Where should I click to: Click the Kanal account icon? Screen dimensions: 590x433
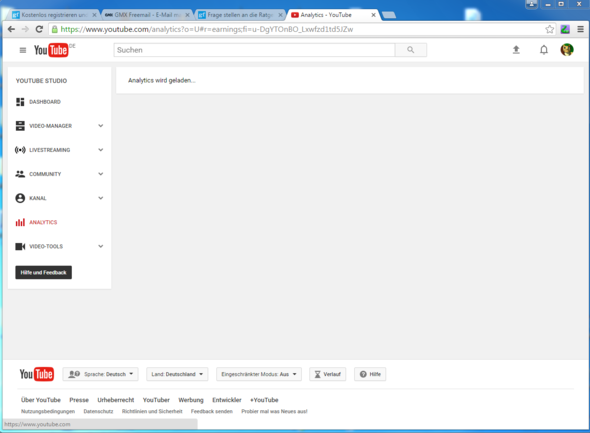20,198
